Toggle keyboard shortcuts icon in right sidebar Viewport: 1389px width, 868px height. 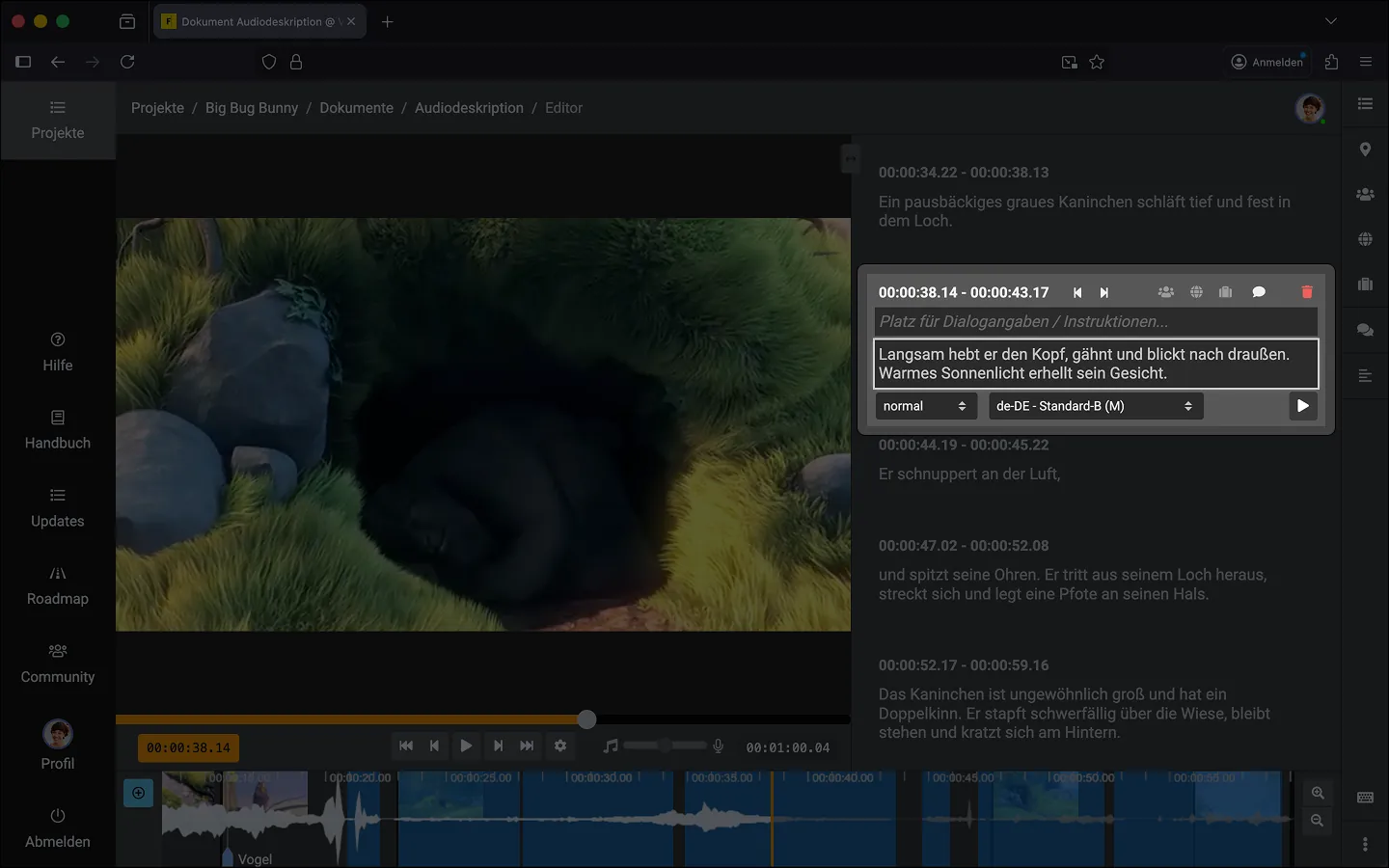1365,798
